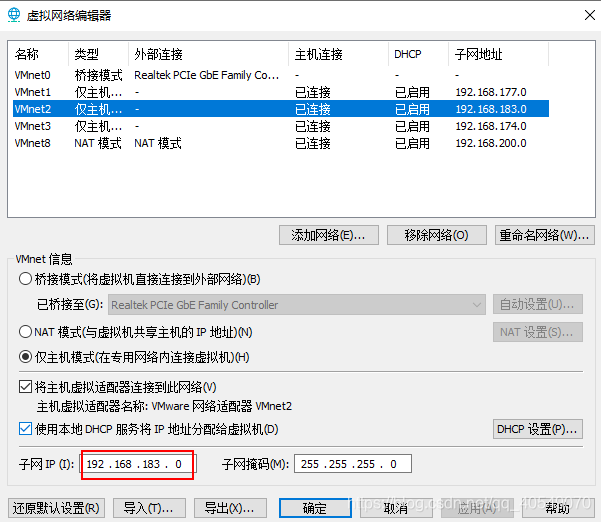Open the 已桥接至 adapter dropdown
The height and width of the screenshot is (522, 601).
tap(297, 305)
